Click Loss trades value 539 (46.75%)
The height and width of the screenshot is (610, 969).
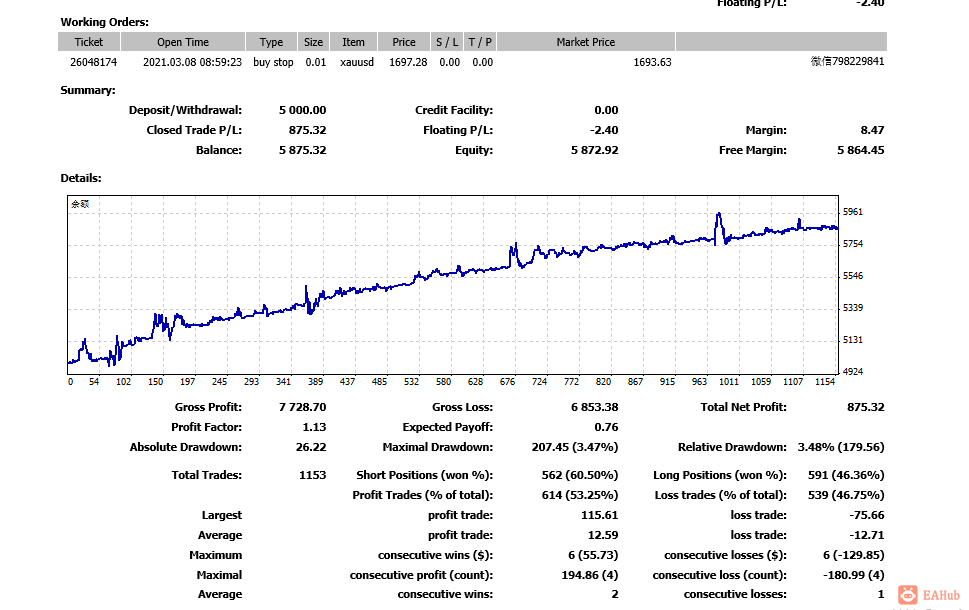[846, 495]
